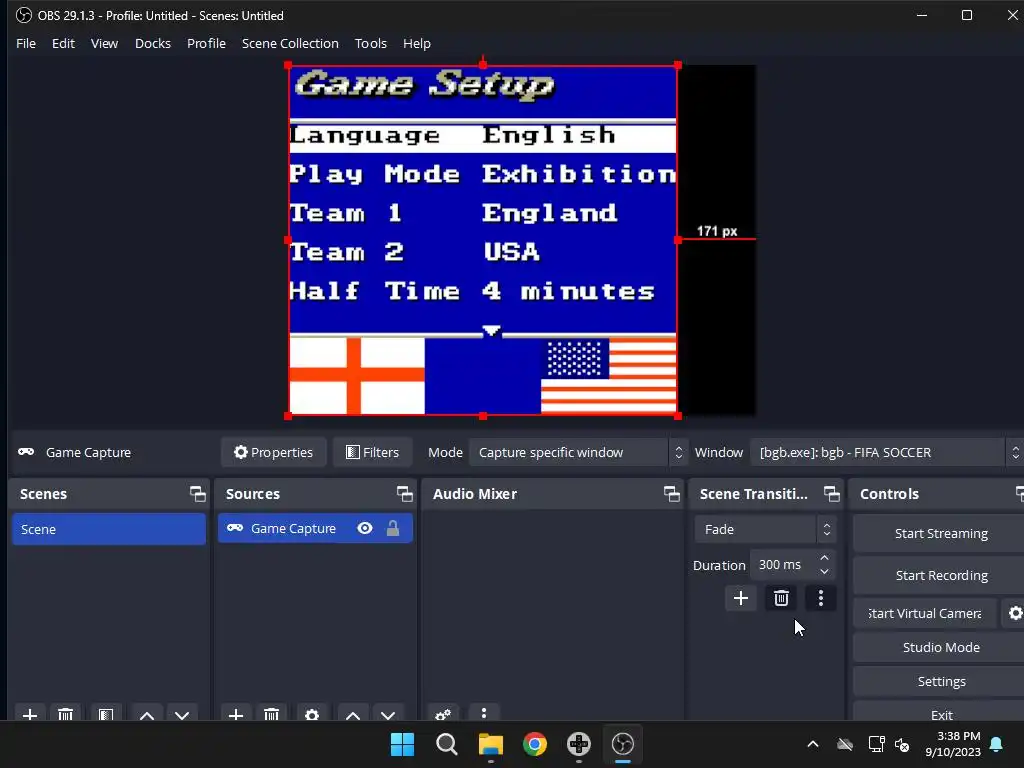Move source up in the Sources list
The image size is (1024, 768).
(x=353, y=714)
